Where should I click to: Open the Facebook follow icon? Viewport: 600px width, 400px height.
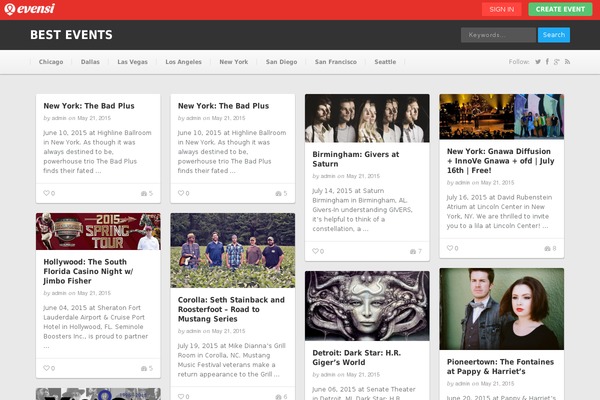(x=547, y=62)
